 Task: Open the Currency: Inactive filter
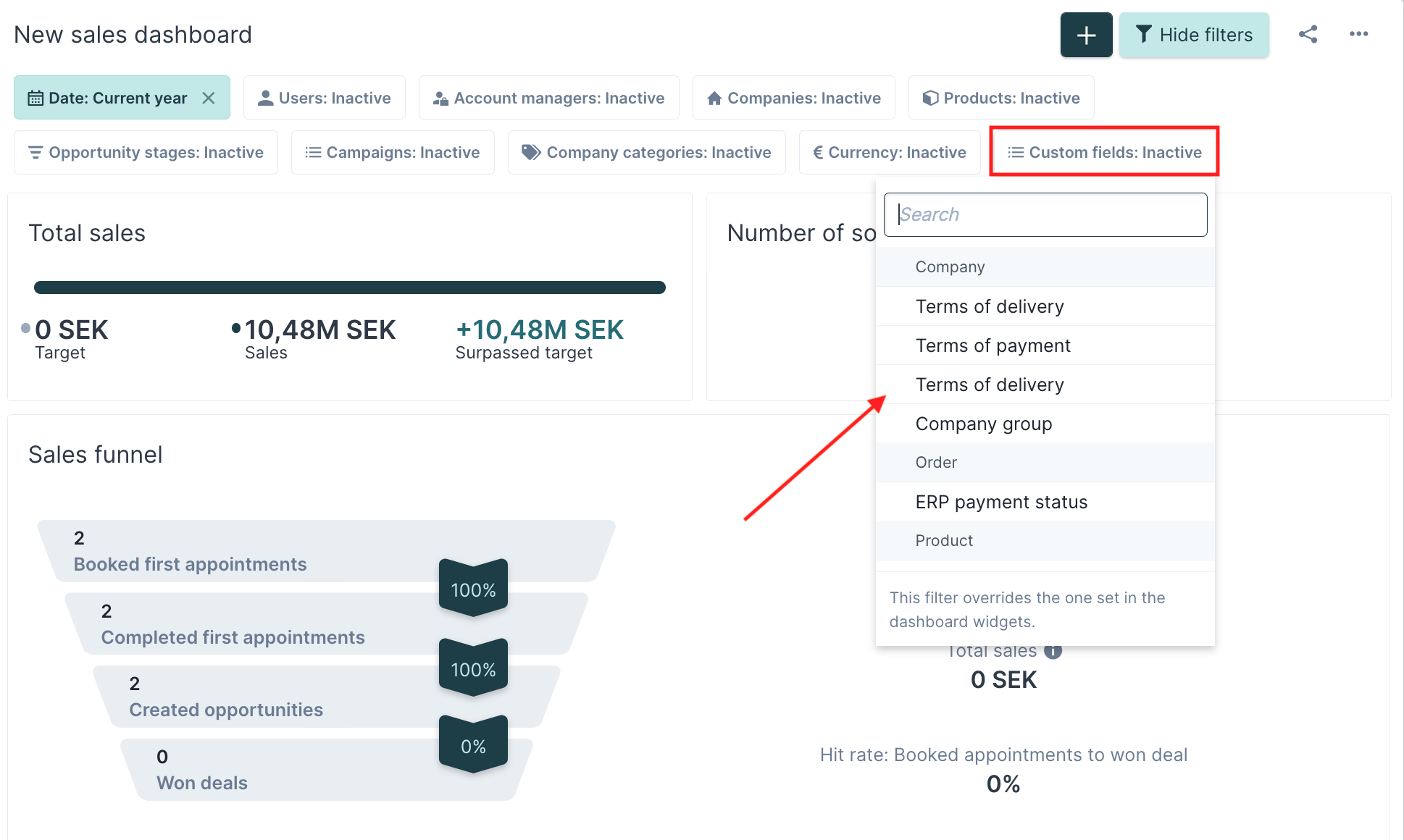pyautogui.click(x=890, y=152)
